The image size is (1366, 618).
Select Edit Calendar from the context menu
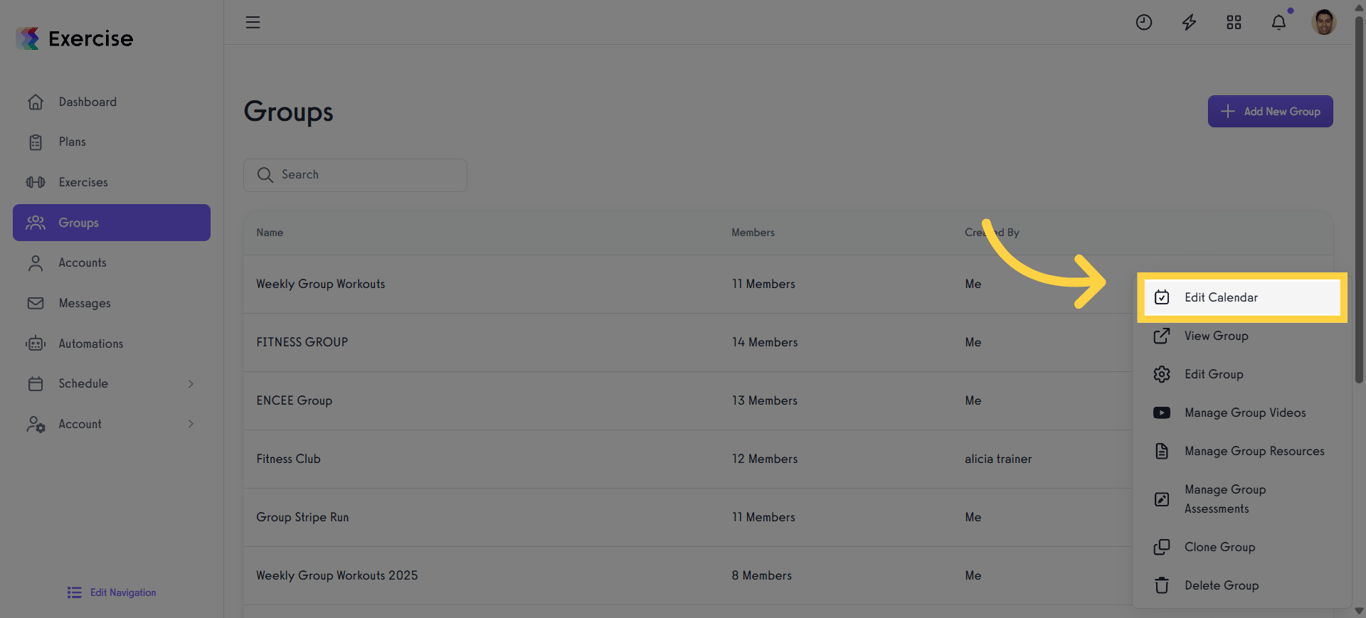[x=1220, y=297]
